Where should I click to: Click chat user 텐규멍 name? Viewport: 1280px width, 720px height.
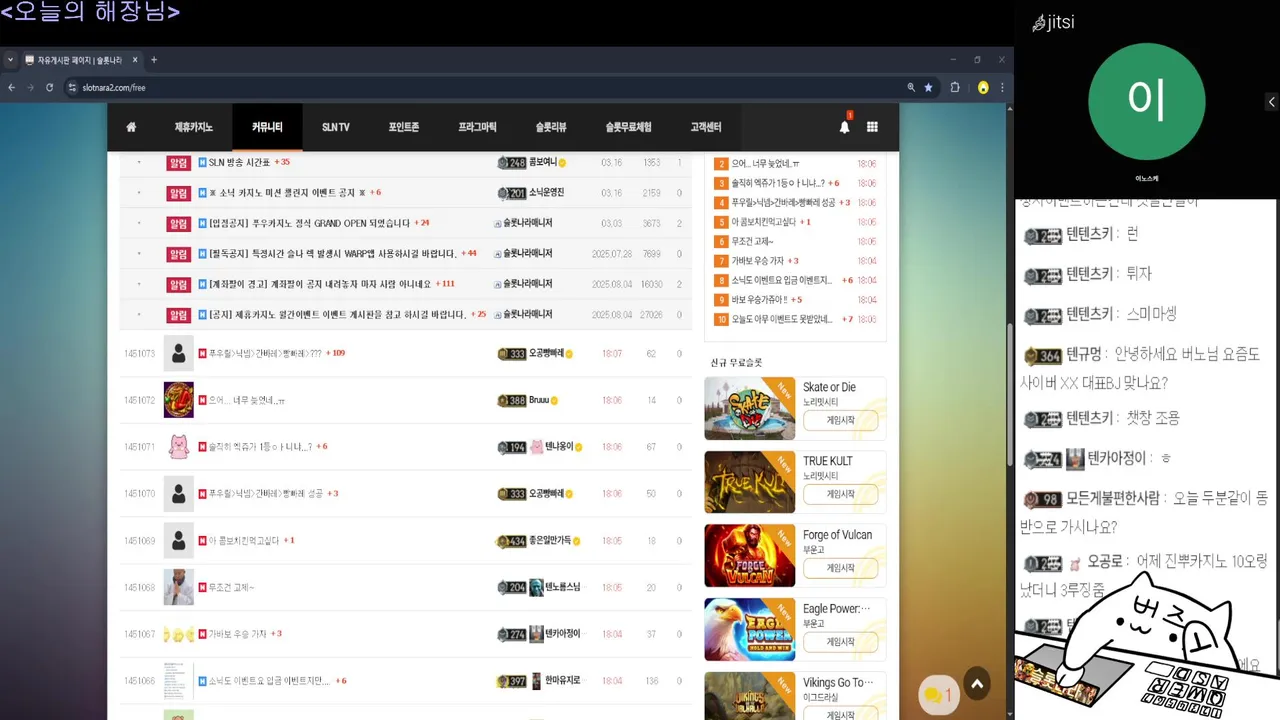coord(1084,354)
